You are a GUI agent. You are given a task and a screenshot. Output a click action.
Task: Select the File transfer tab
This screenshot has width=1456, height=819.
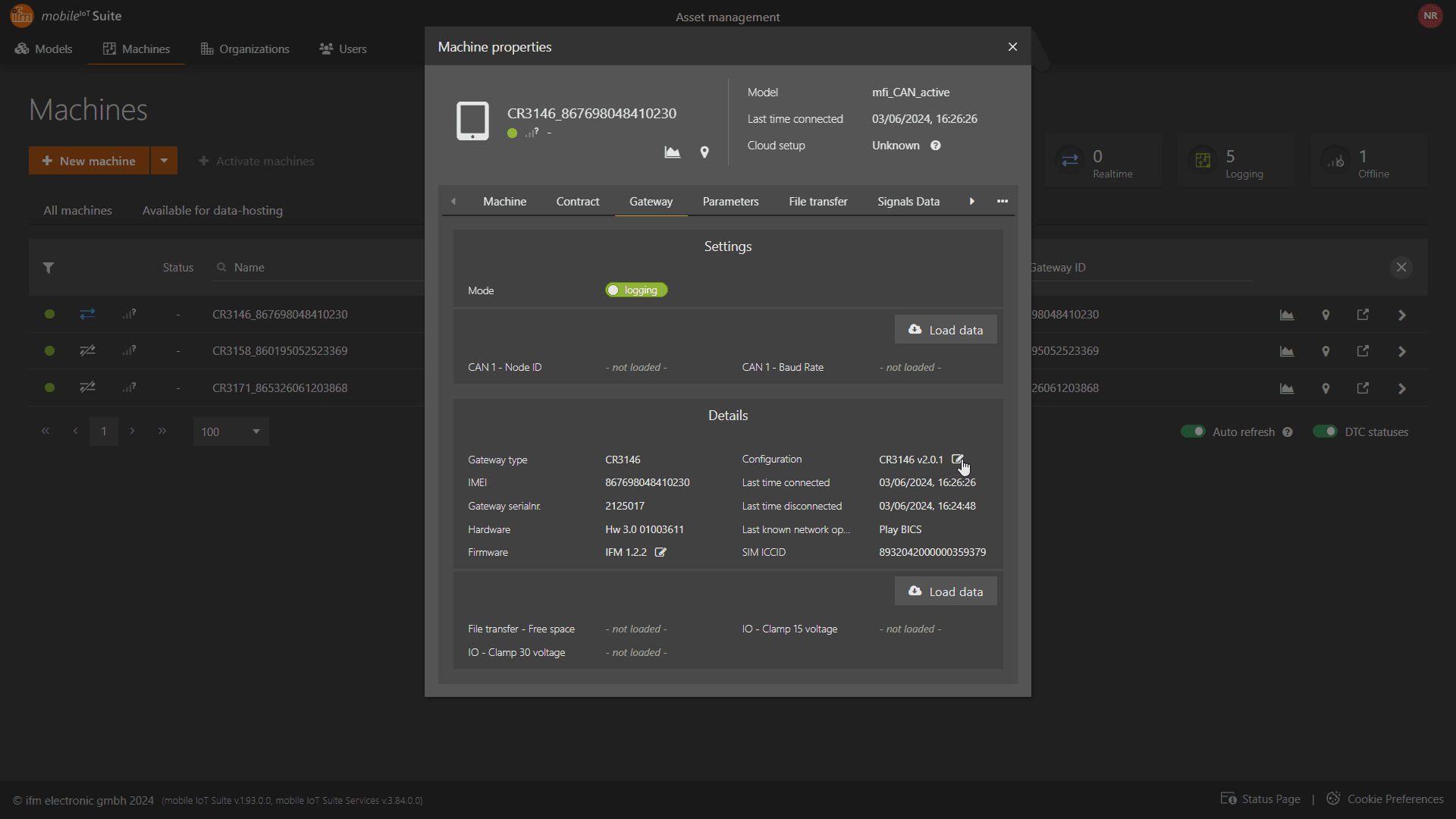pos(817,201)
